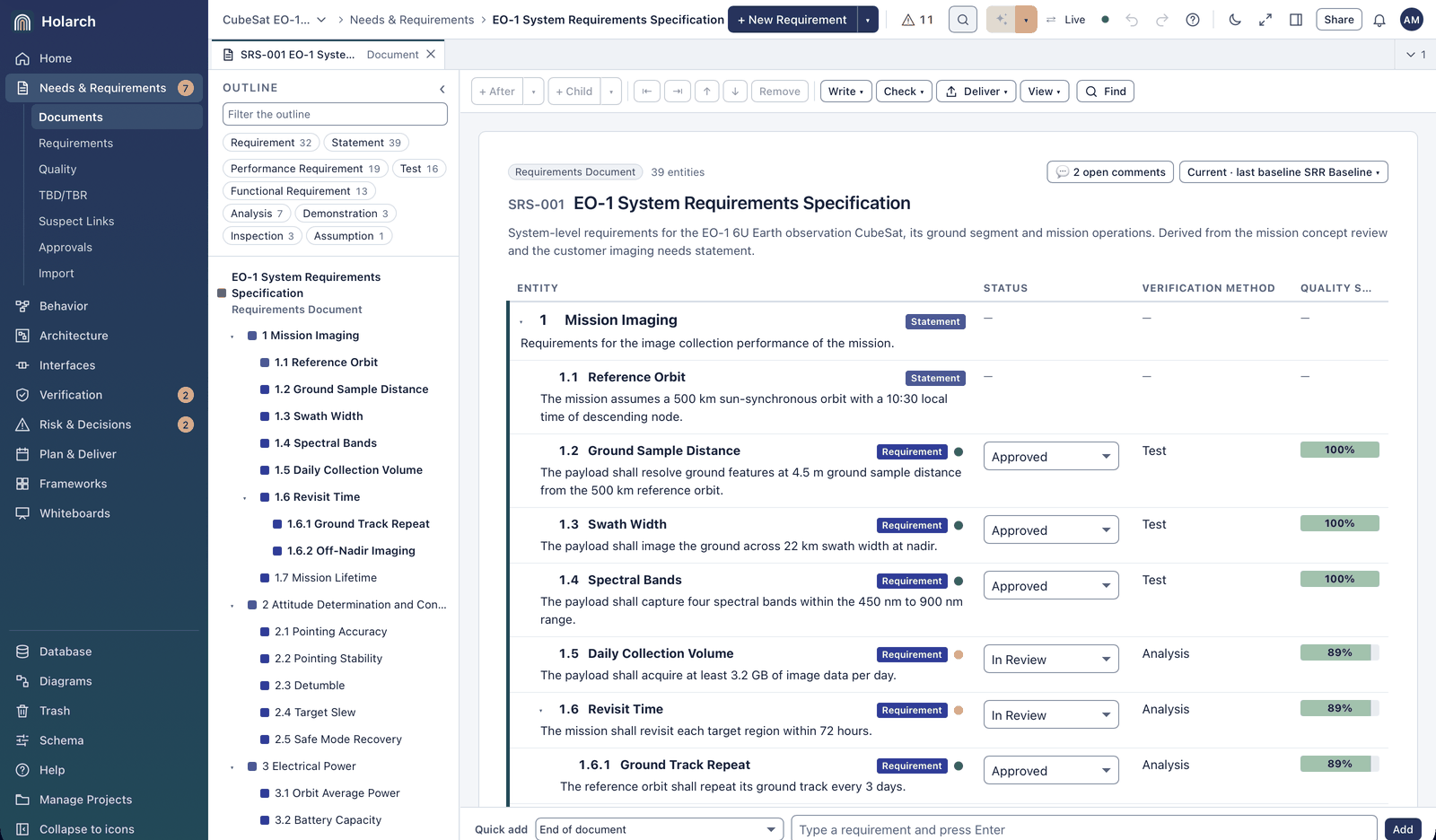Collapse 1.6 Revisit Time in outline
1436x840 pixels.
[244, 498]
